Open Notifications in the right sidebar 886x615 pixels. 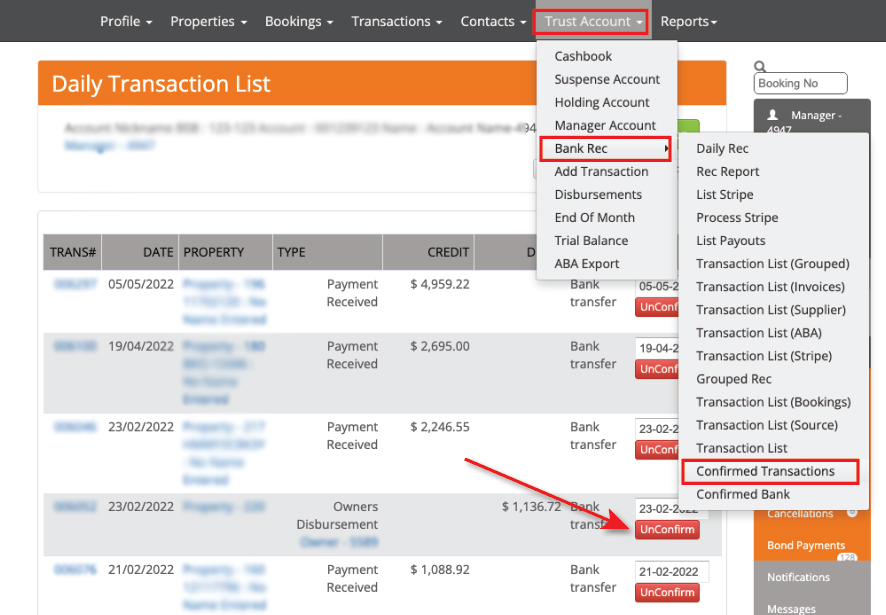tap(798, 577)
